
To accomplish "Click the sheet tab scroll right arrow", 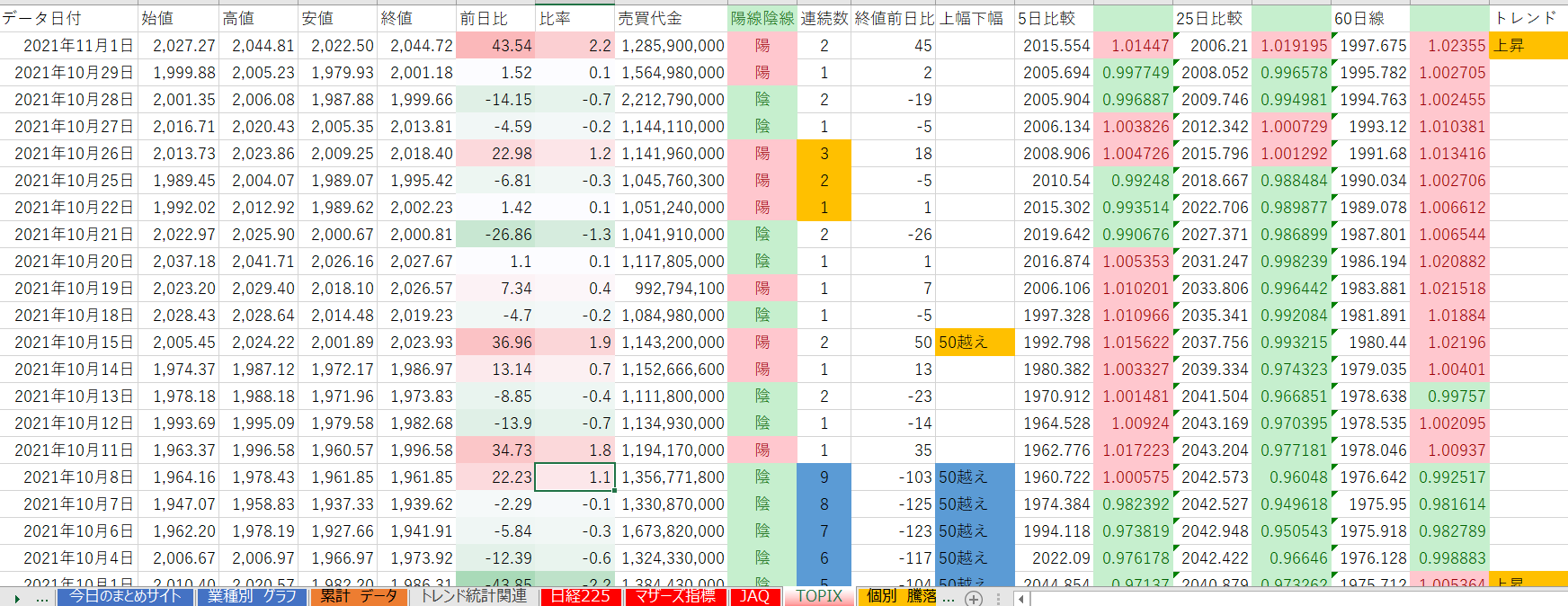I will click(x=17, y=598).
